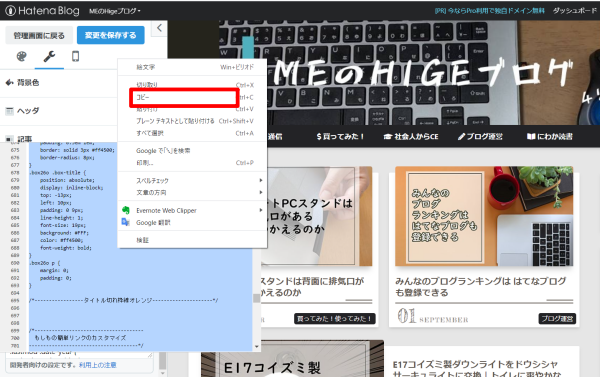Screen dimensions: 600x377
Task: Open the design palette tab icon
Action: (22, 57)
